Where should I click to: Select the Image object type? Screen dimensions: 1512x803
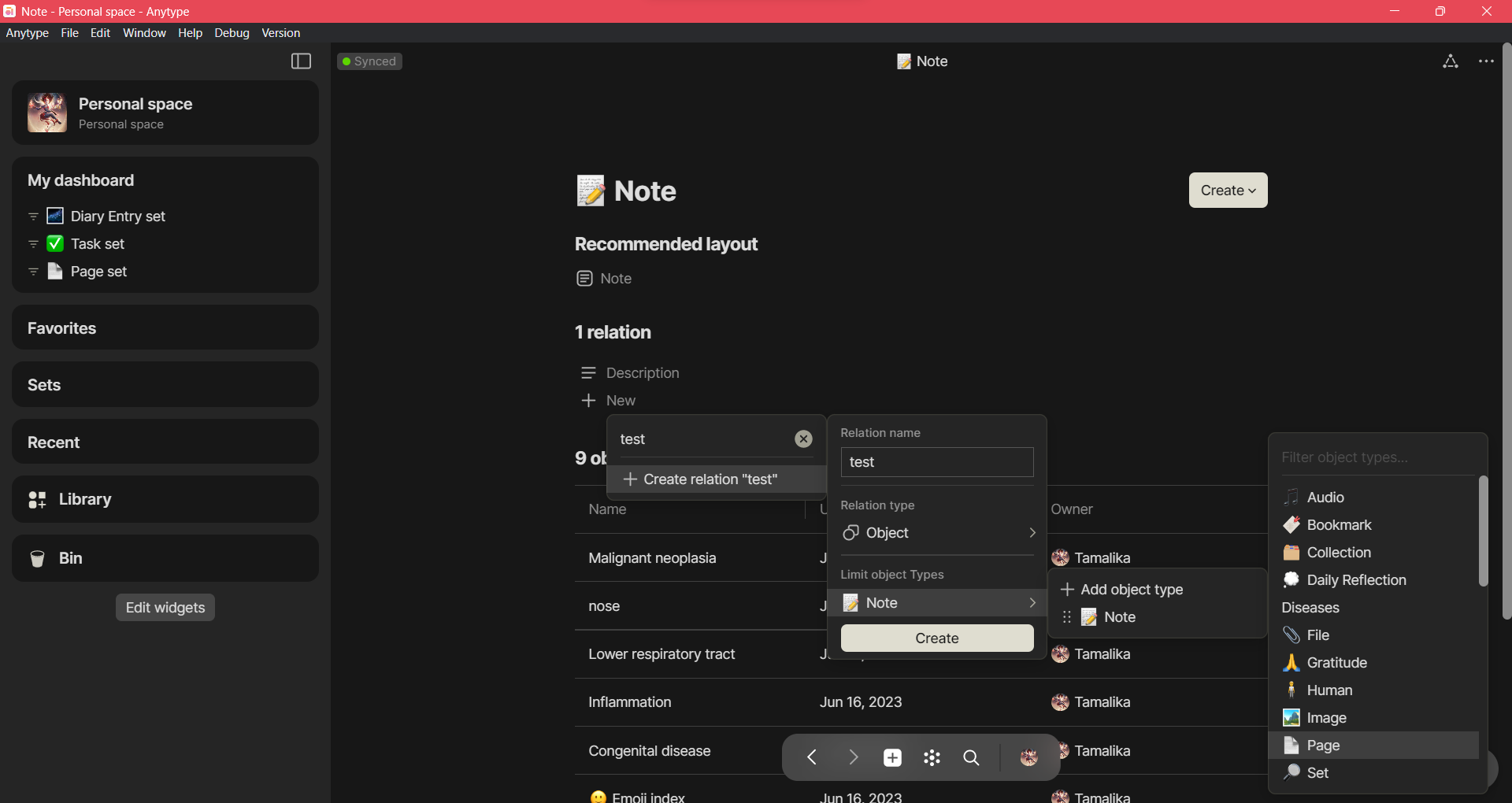click(x=1373, y=718)
